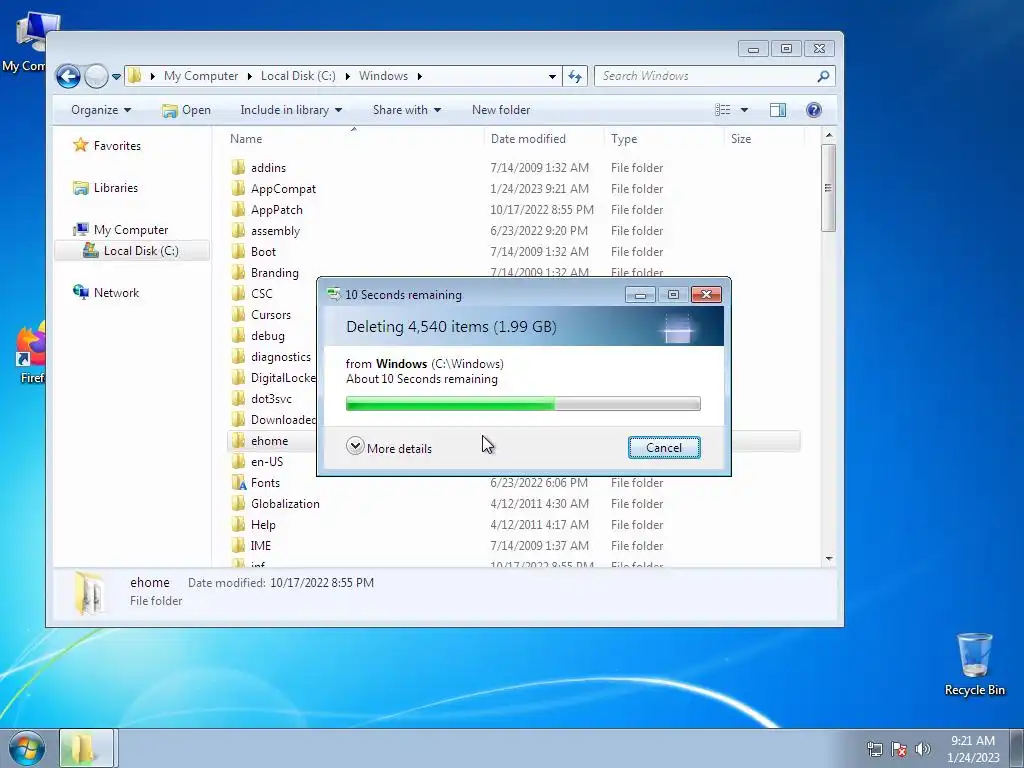The image size is (1024, 768).
Task: Sort by the Type column header
Action: (624, 138)
